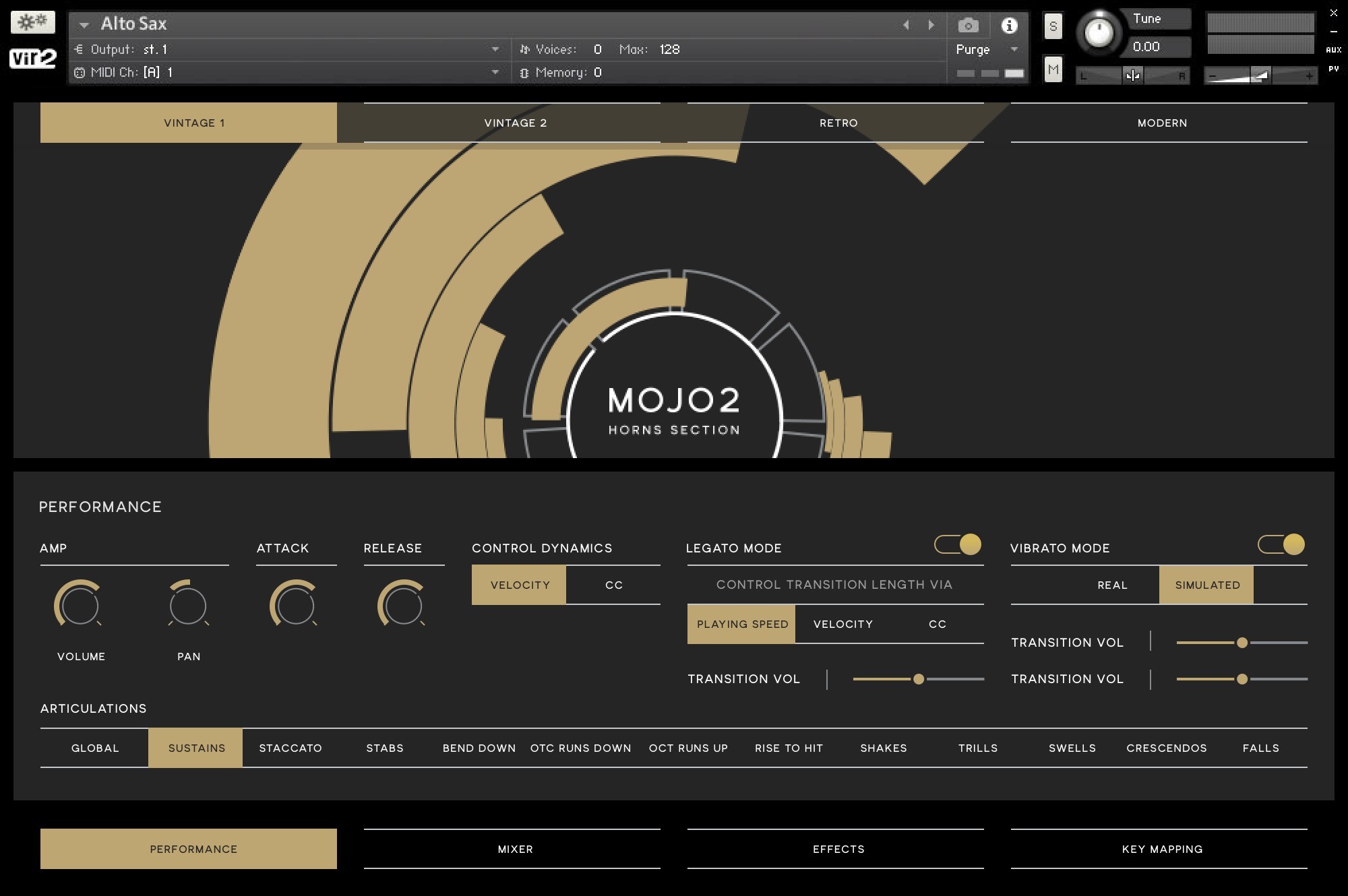Open the info icon in header
This screenshot has width=1348, height=896.
point(1009,26)
